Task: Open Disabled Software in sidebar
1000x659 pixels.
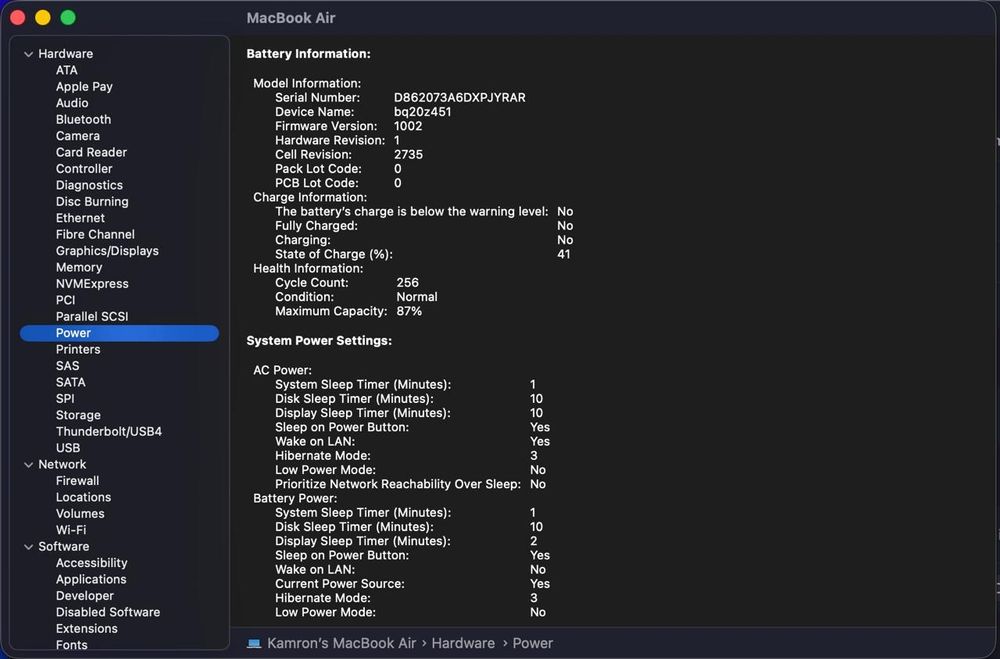Action: tap(107, 612)
